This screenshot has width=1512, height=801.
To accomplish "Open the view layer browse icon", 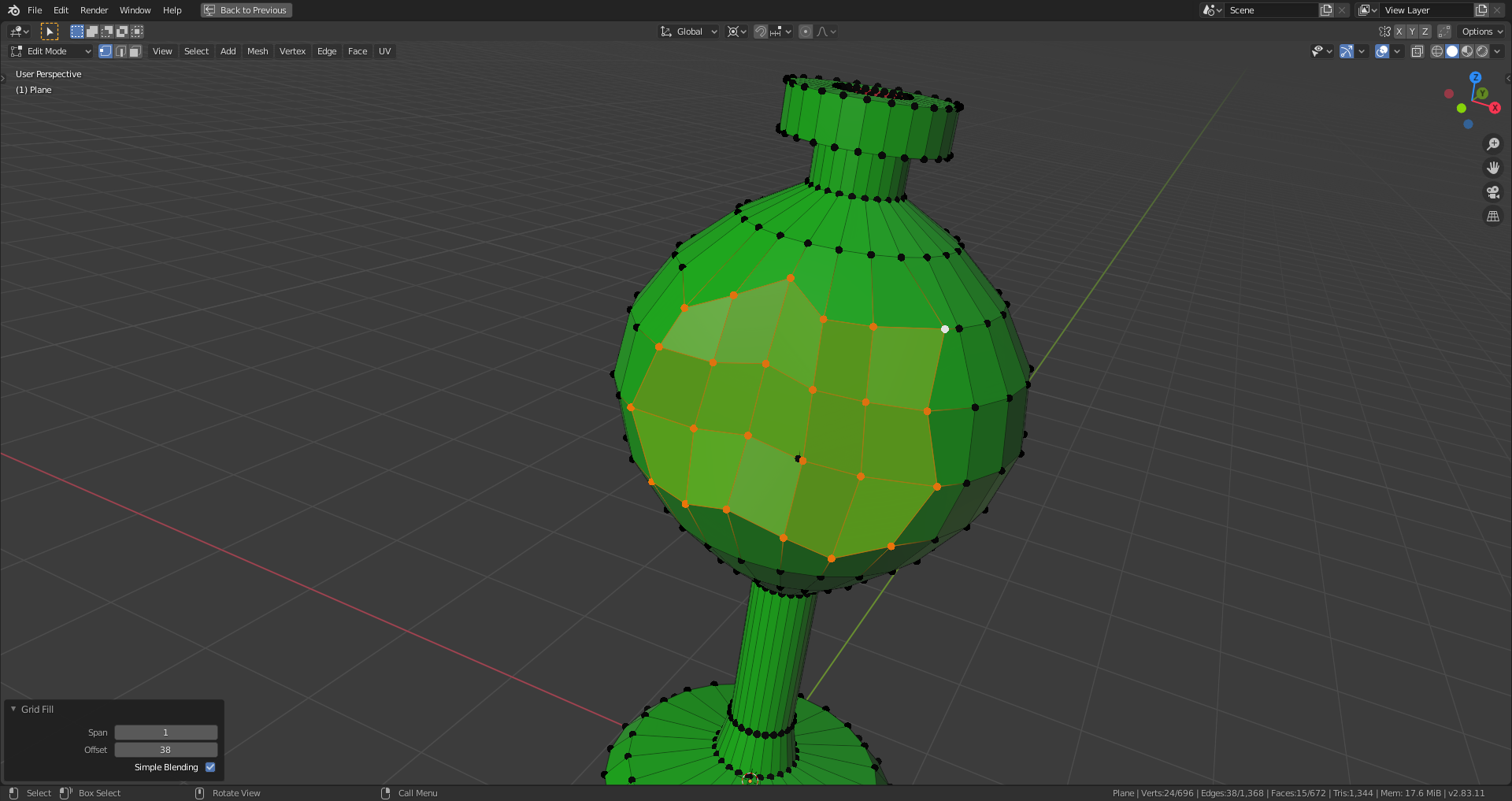I will pos(1367,10).
